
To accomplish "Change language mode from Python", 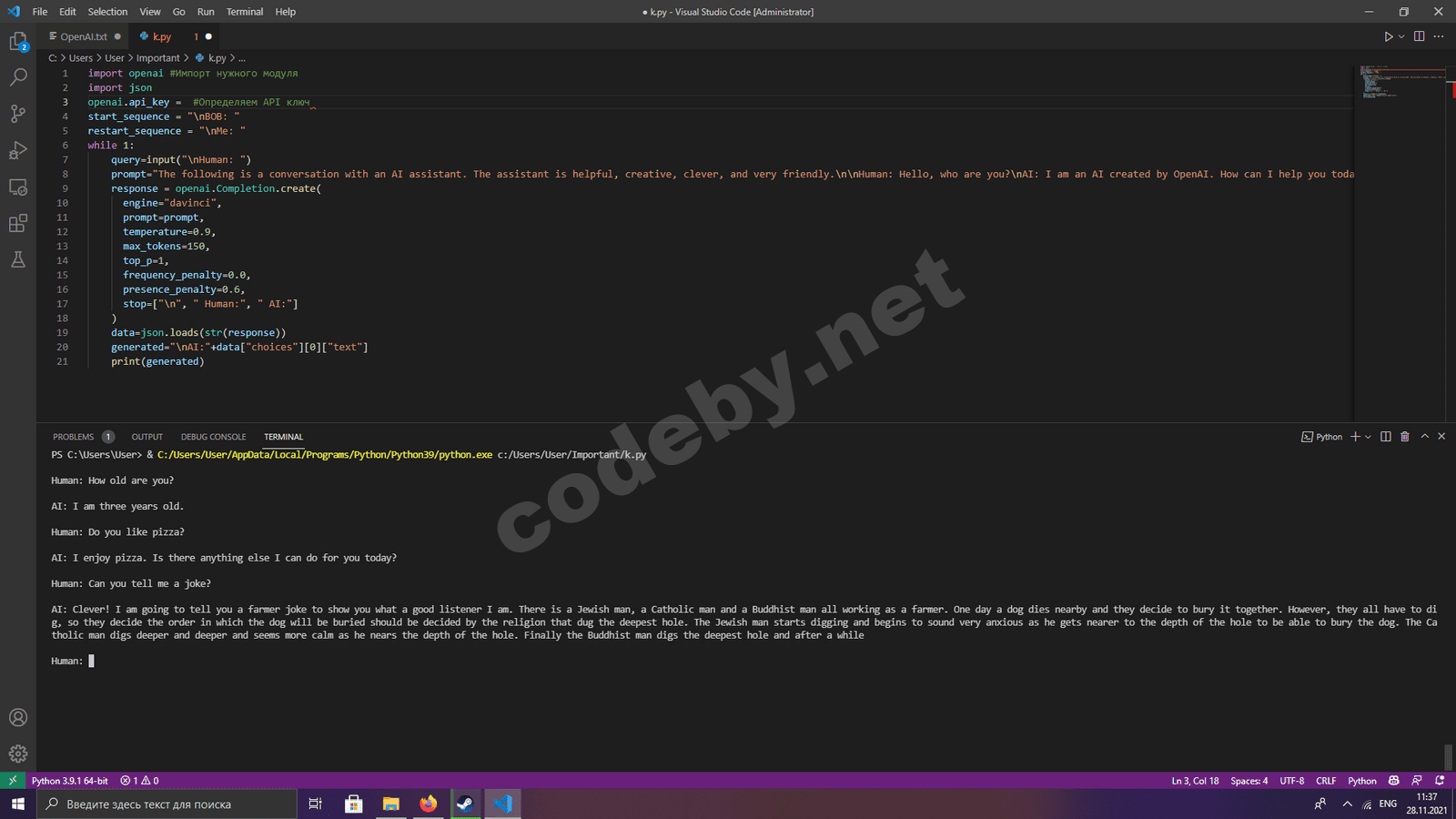I will pyautogui.click(x=1362, y=781).
